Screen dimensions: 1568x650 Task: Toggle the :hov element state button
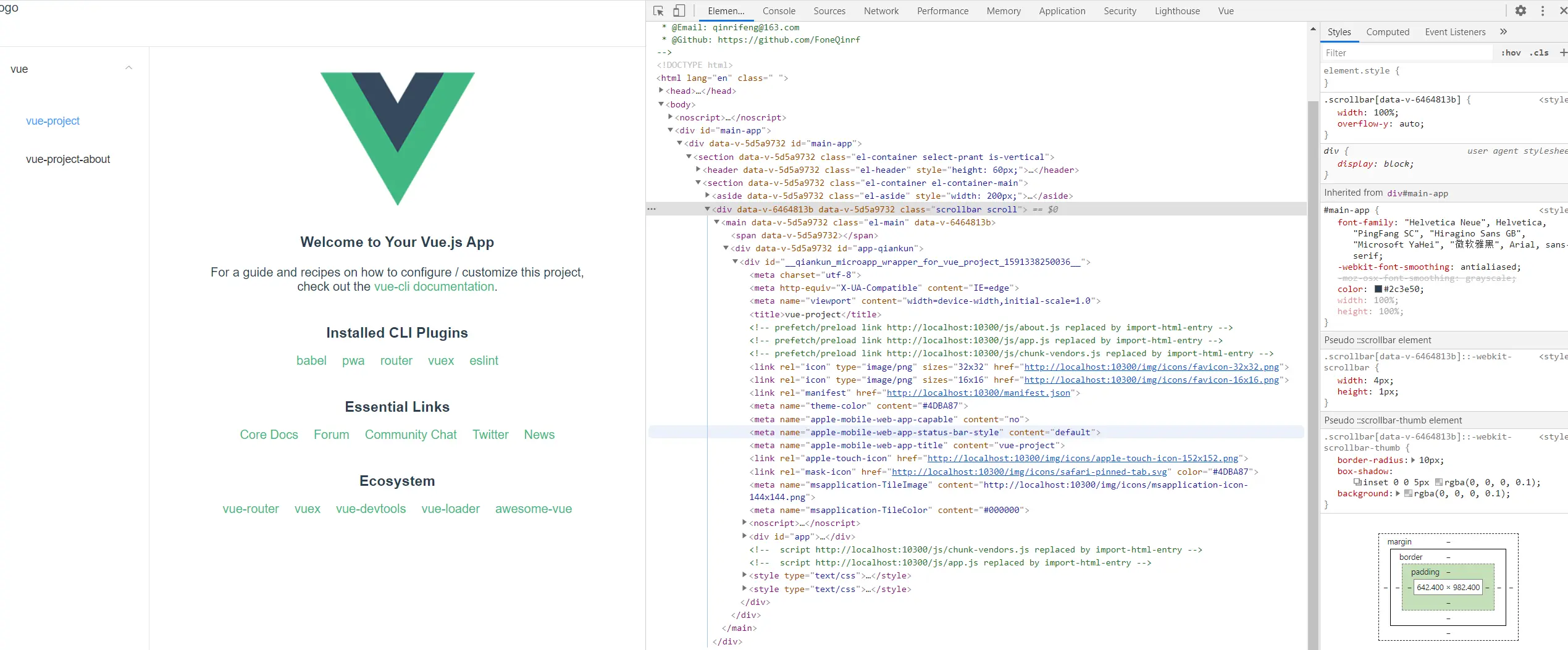(1511, 52)
